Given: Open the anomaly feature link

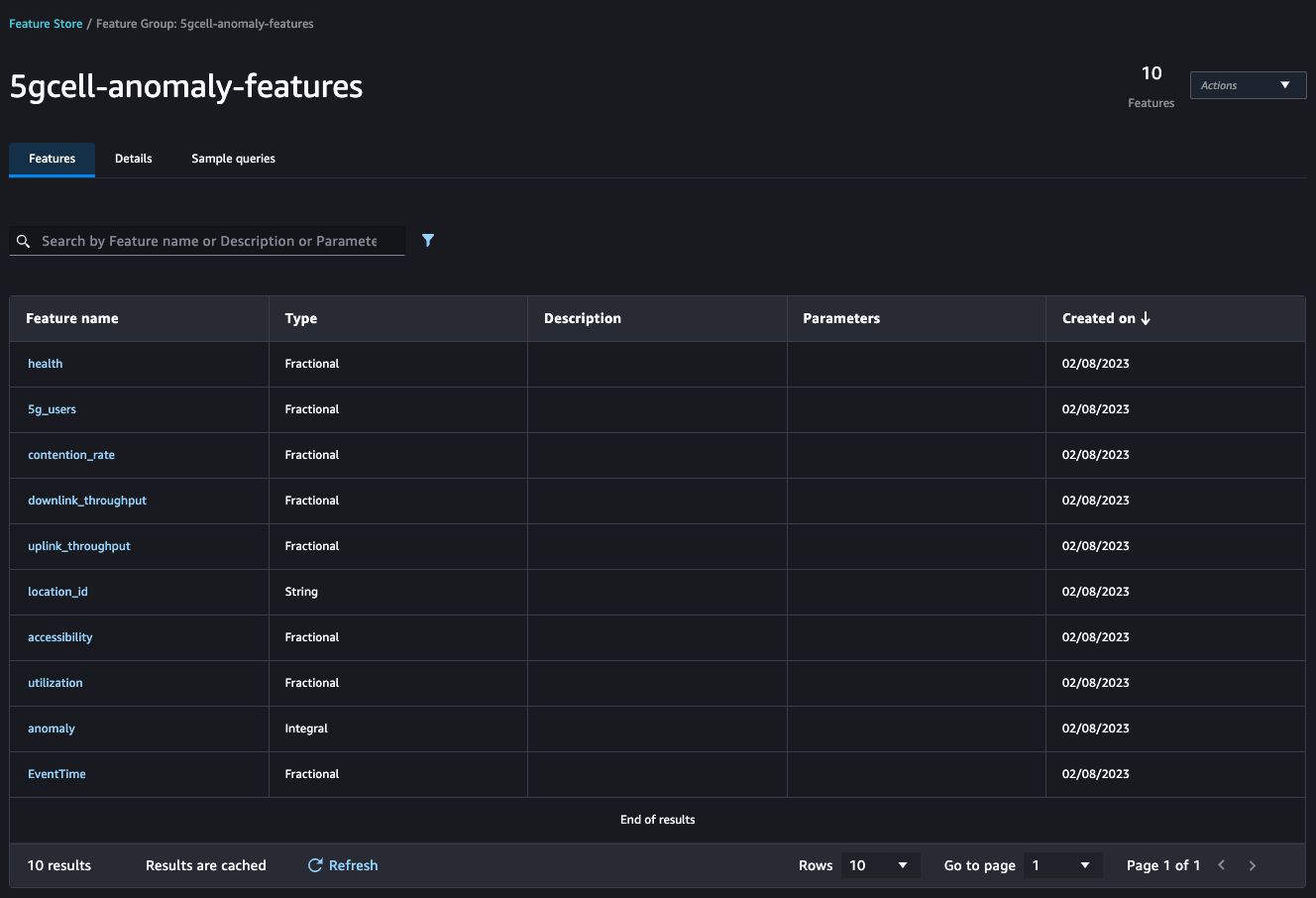Looking at the screenshot, I should click(52, 729).
